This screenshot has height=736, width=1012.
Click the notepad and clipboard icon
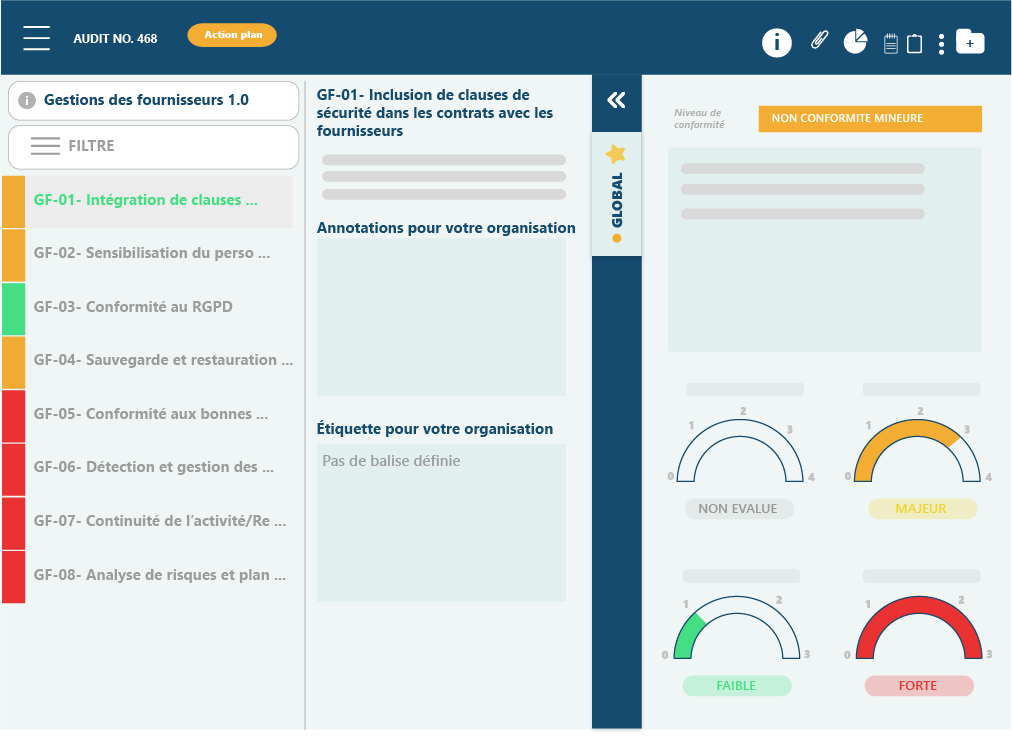point(902,44)
